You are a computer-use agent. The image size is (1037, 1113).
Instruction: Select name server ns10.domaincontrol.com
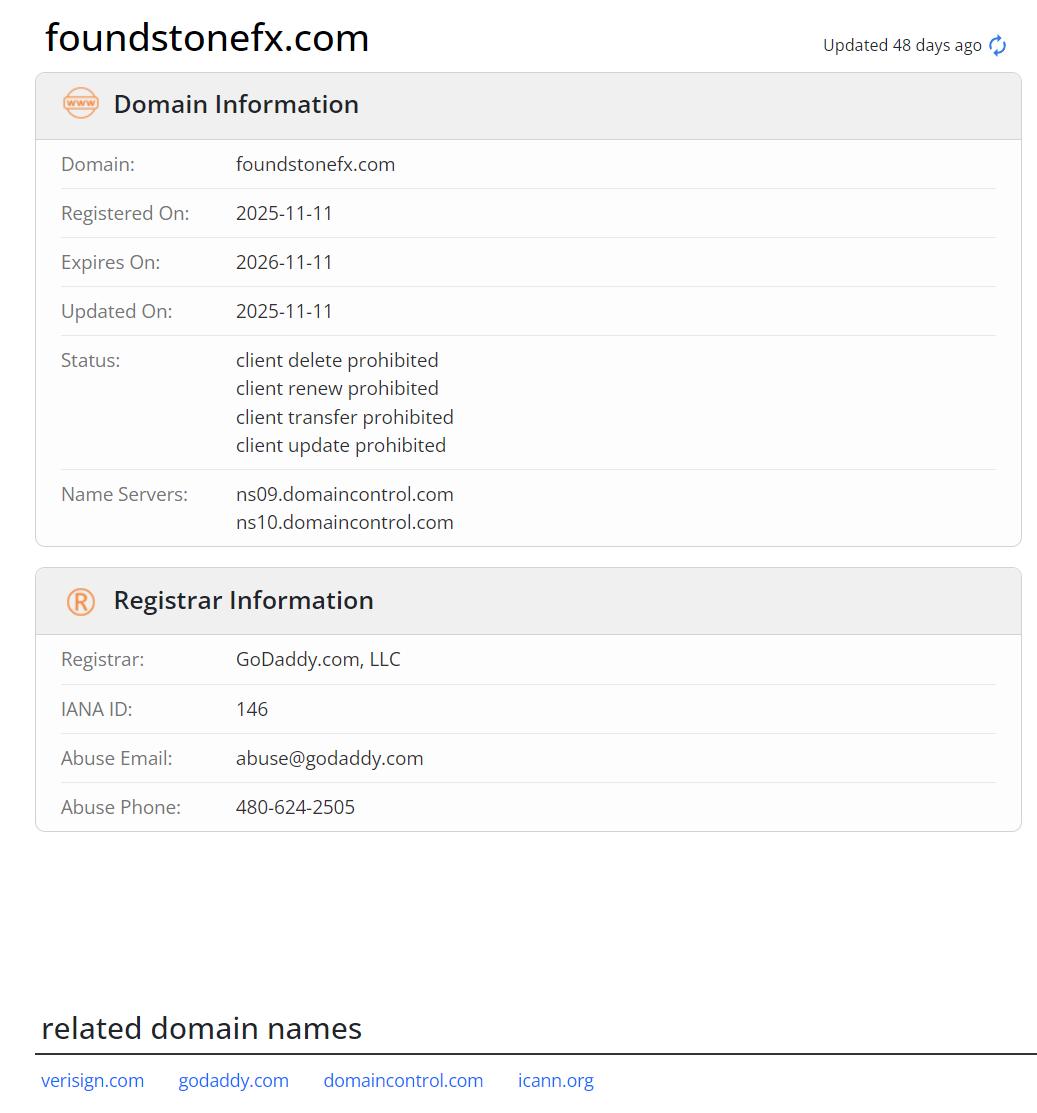tap(344, 522)
